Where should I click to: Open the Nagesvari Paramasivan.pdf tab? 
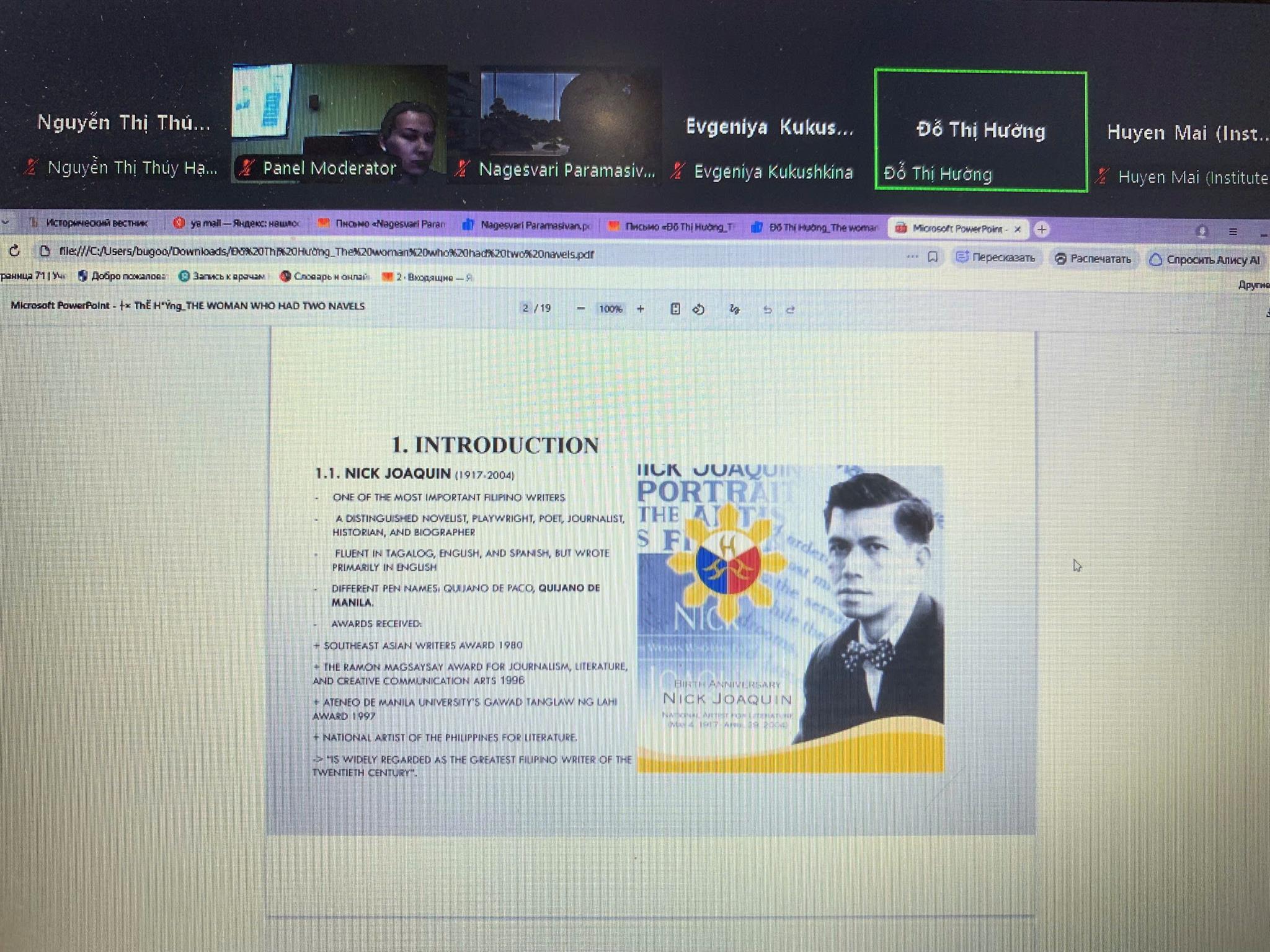pyautogui.click(x=528, y=226)
